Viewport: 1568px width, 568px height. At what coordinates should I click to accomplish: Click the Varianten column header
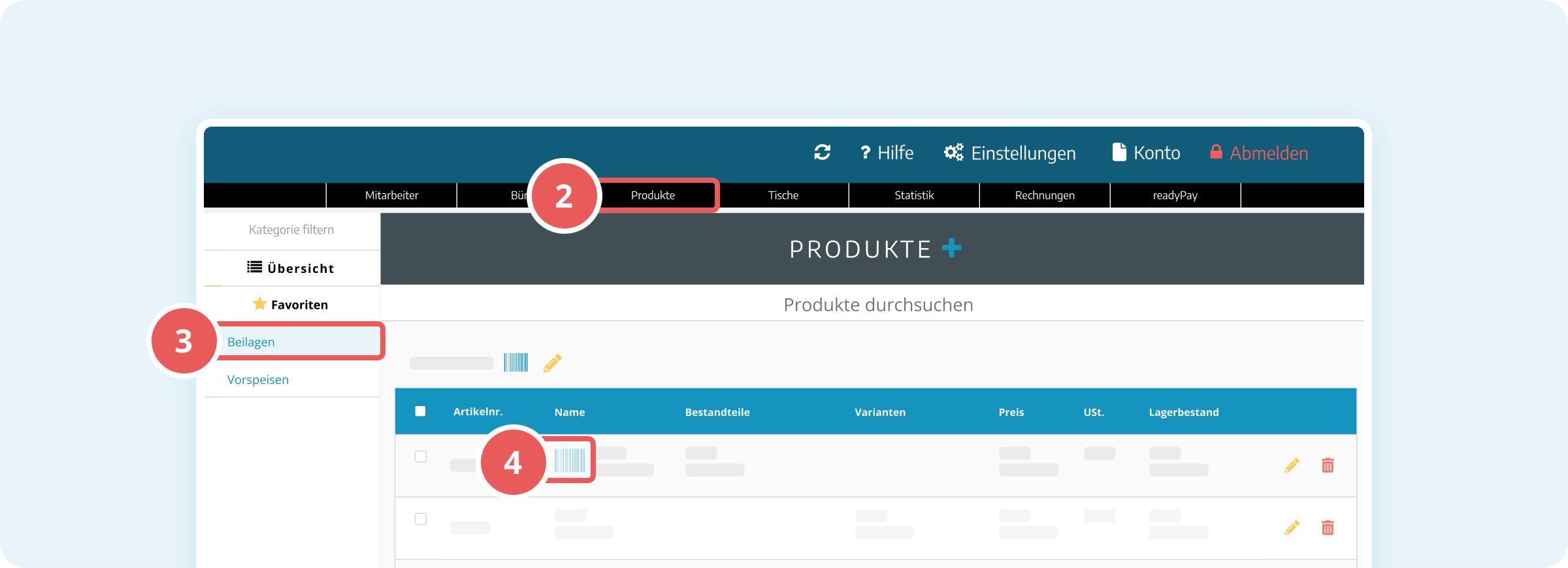point(880,413)
